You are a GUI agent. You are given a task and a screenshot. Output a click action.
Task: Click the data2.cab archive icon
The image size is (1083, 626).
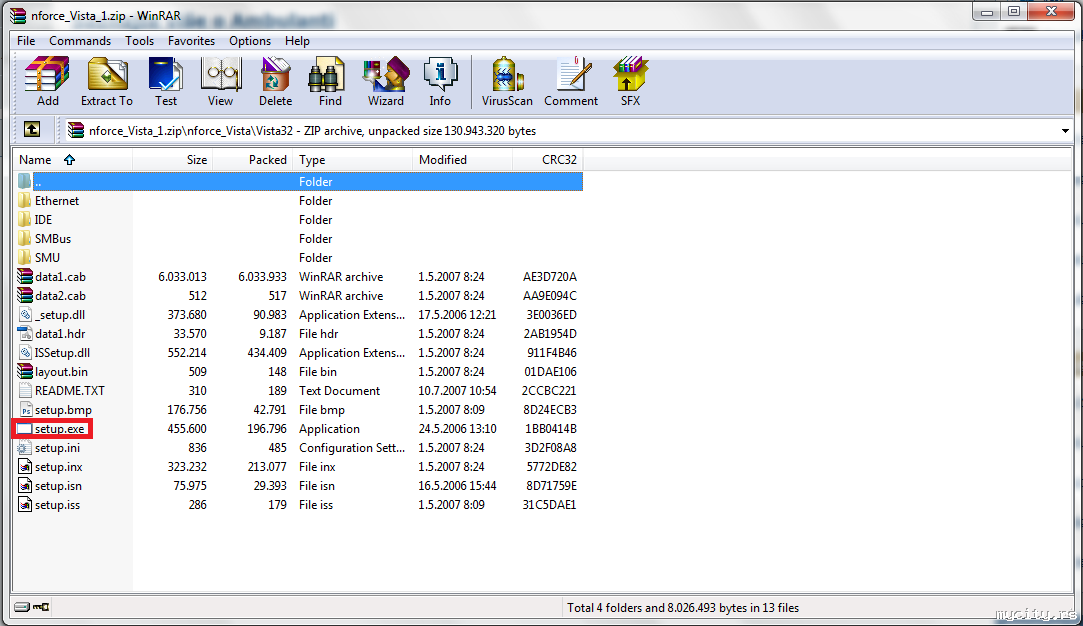[x=25, y=295]
